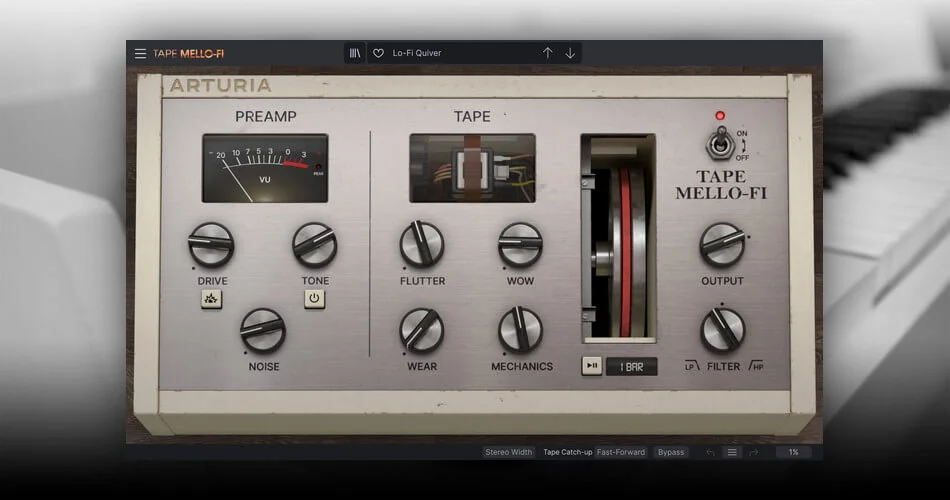The height and width of the screenshot is (500, 950).
Task: Click the Noise knob
Action: [x=263, y=330]
